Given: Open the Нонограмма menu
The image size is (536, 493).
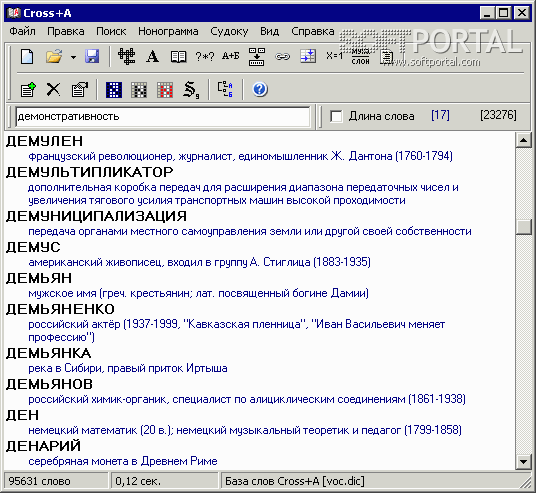Looking at the screenshot, I should tap(168, 31).
